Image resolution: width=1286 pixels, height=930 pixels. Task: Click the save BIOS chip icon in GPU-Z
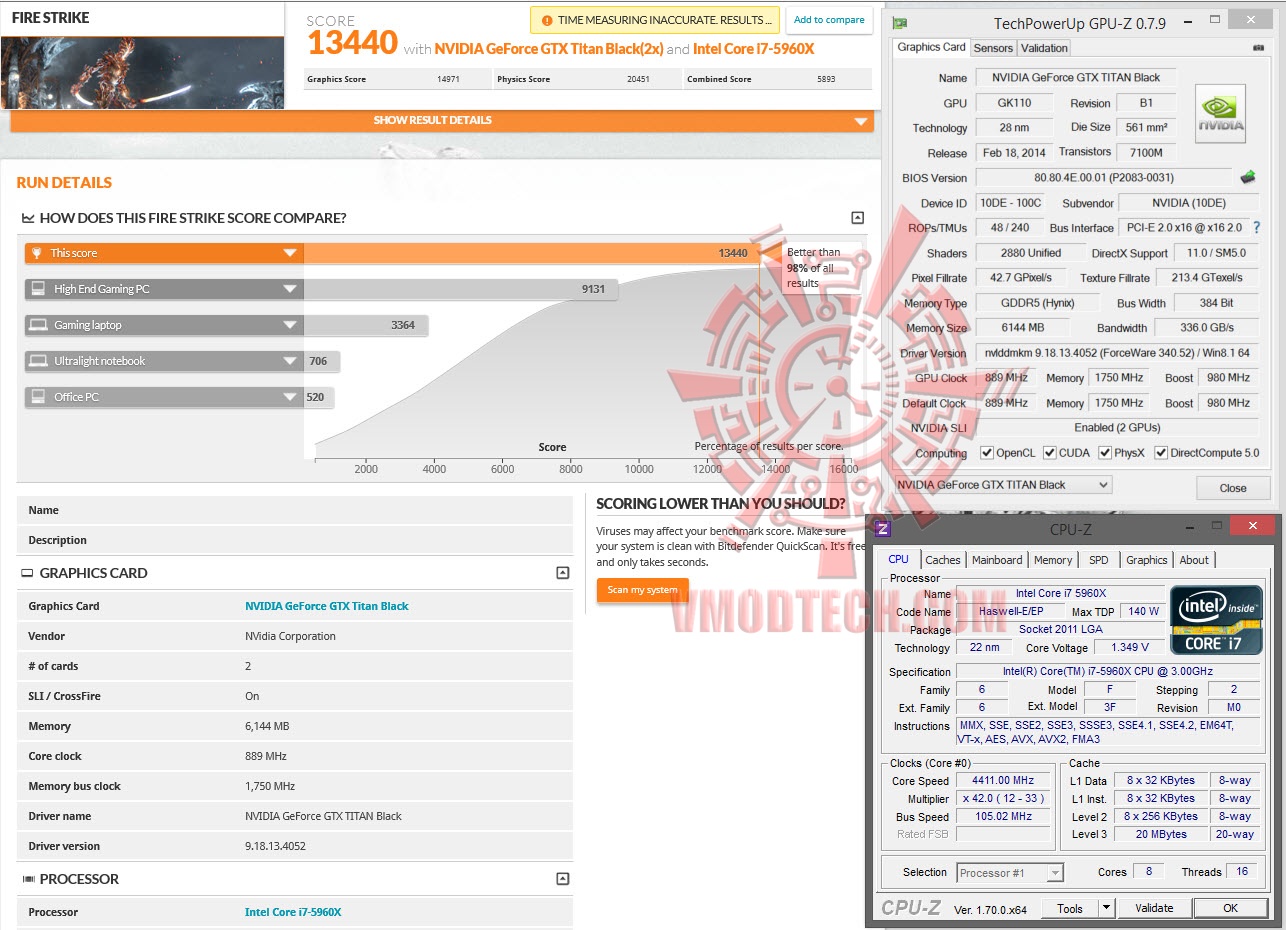coord(1248,177)
